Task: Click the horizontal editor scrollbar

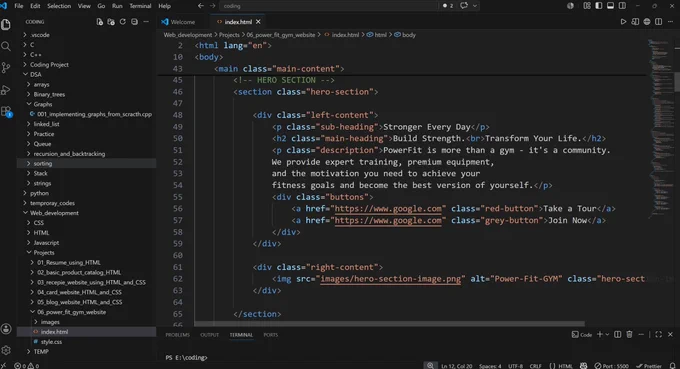Action: pyautogui.click(x=389, y=323)
